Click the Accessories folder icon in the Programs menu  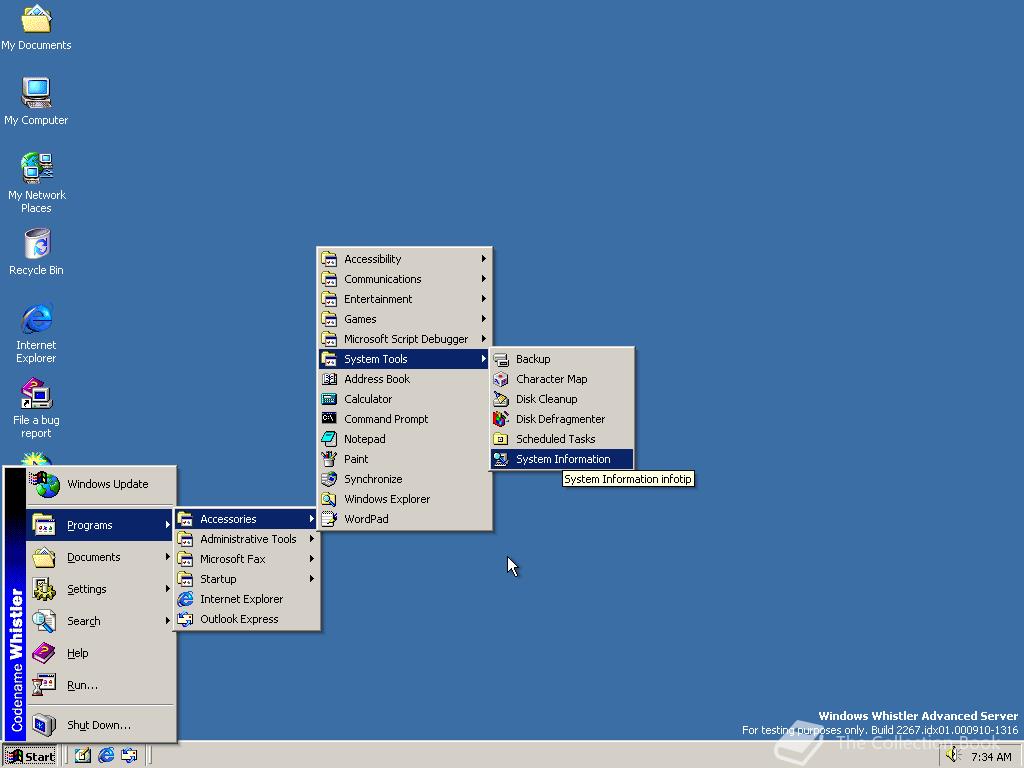185,519
